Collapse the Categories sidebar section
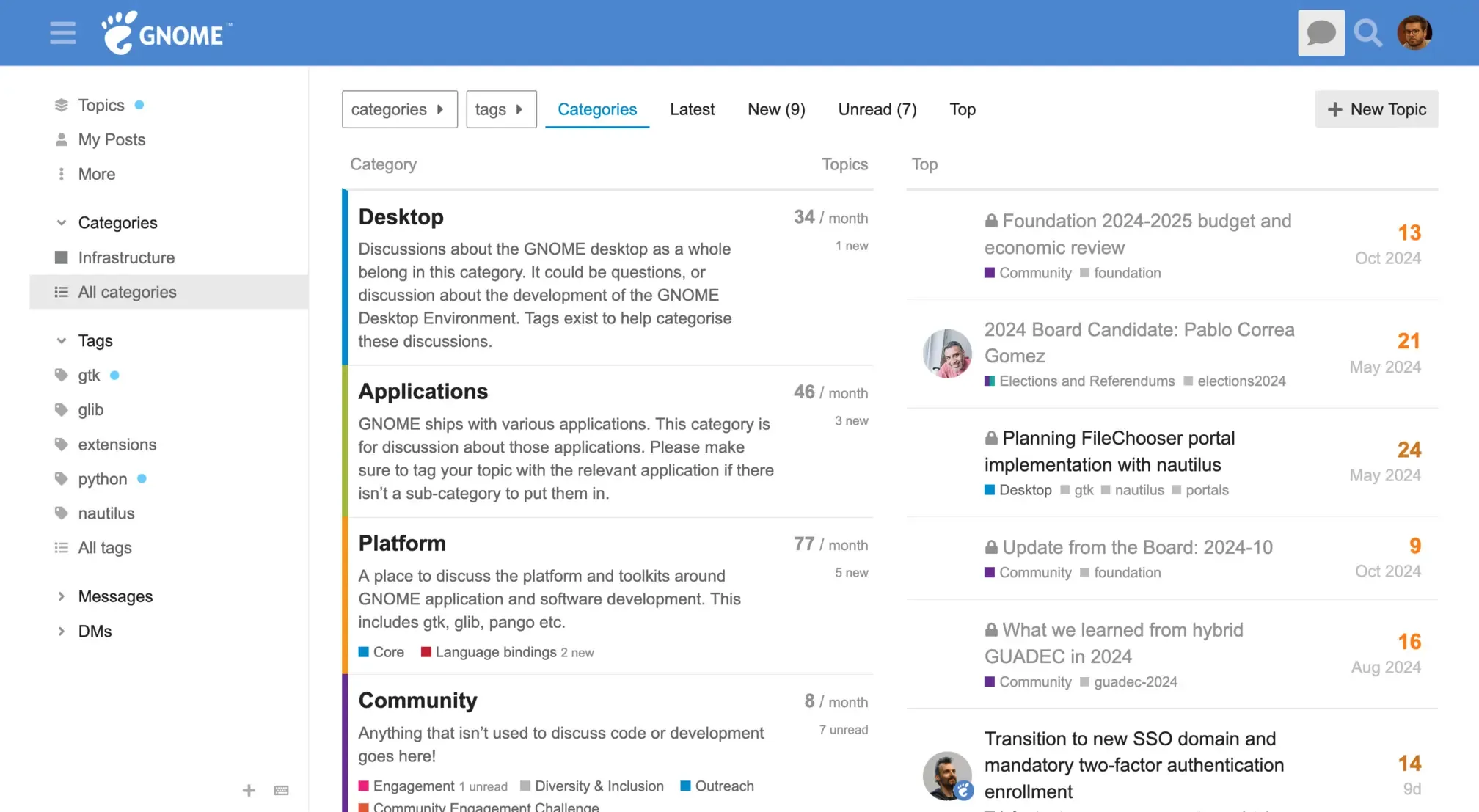This screenshot has width=1479, height=812. 60,222
